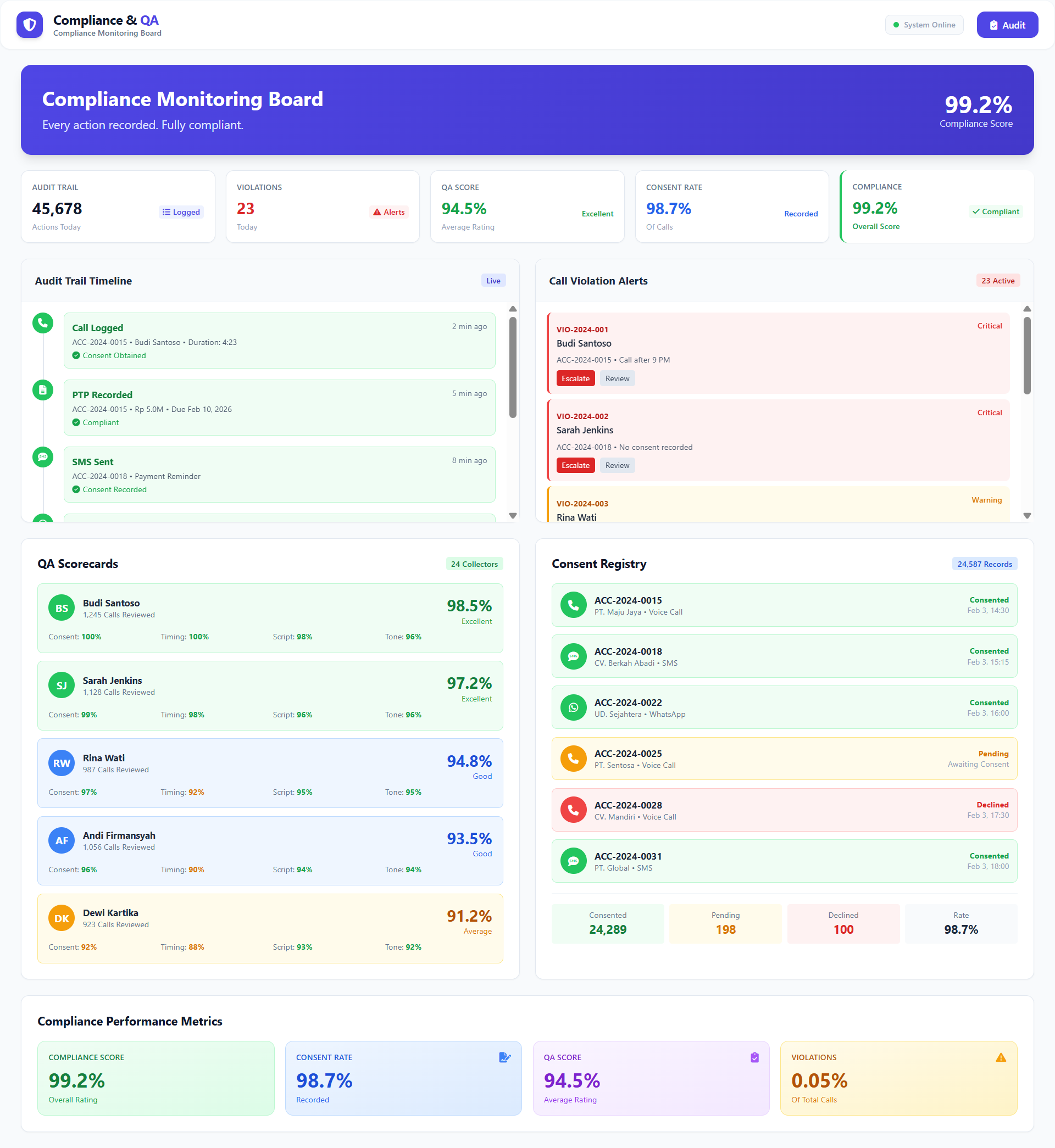
Task: Open the Audit panel via header button
Action: pos(1007,25)
